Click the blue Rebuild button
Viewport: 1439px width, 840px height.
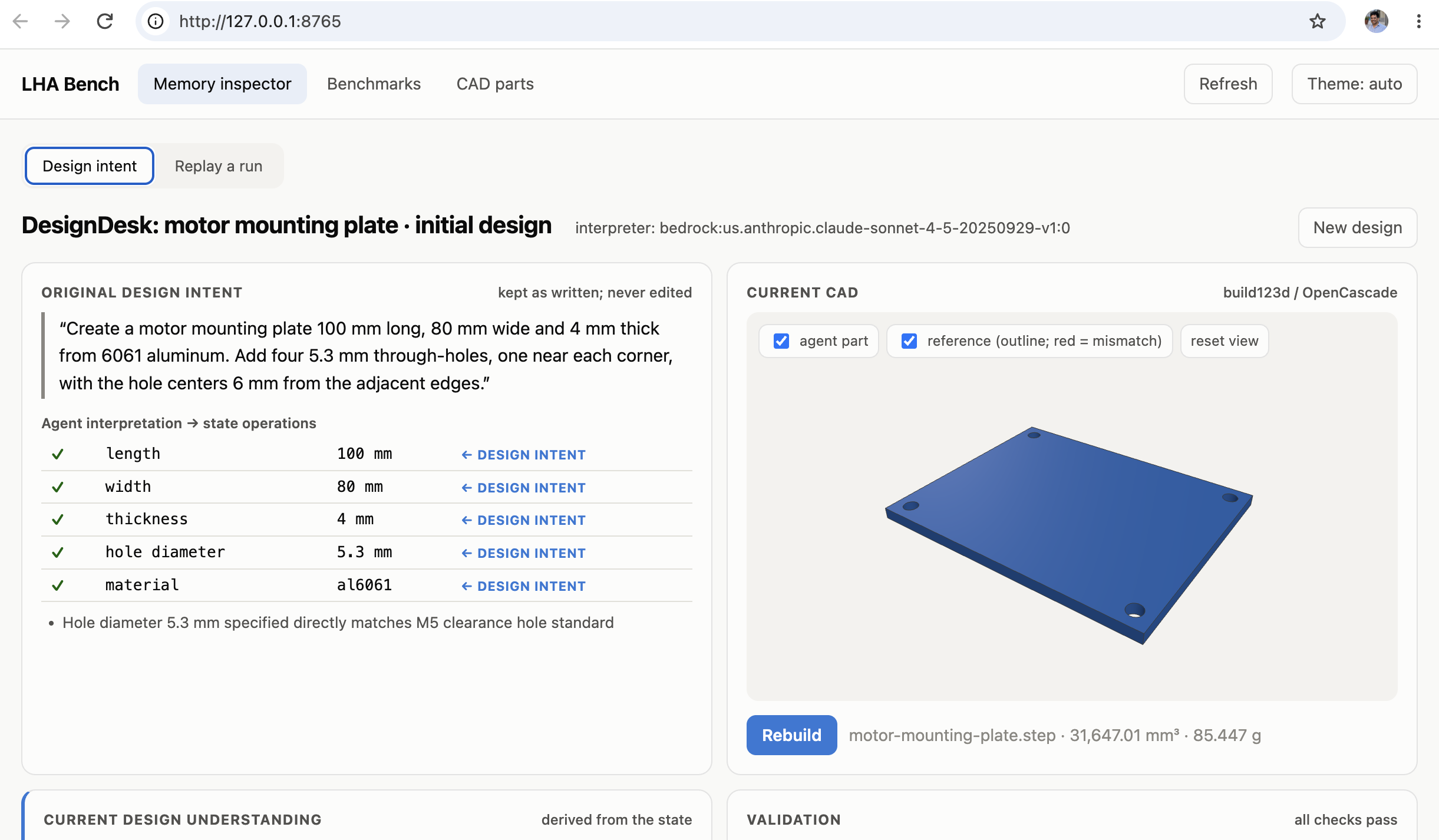(791, 735)
